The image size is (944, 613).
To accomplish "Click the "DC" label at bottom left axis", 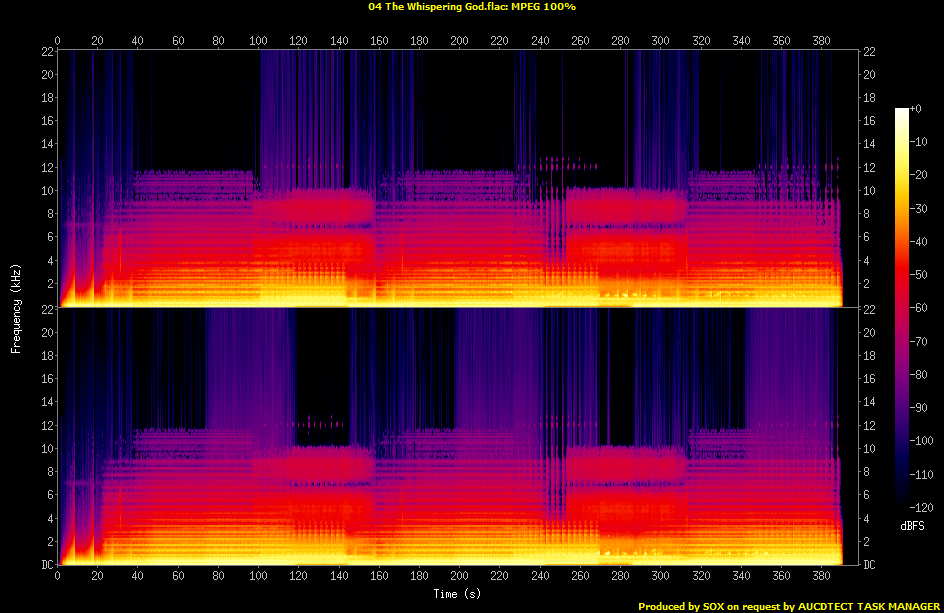I will (x=47, y=565).
